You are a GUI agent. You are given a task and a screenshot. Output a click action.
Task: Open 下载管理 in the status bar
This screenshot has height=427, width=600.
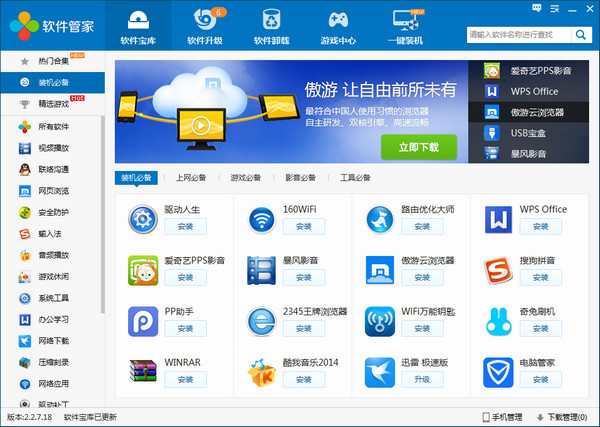point(560,417)
